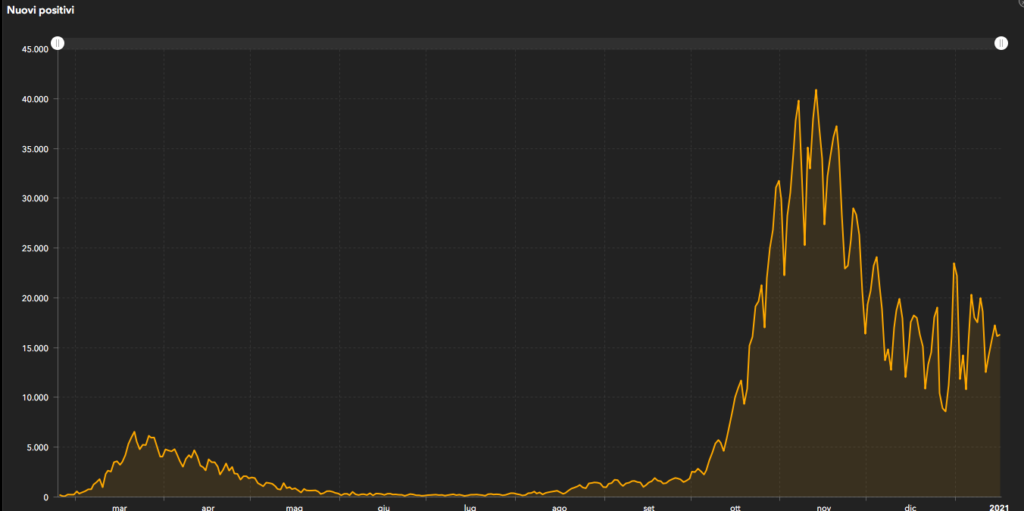Click the "set" month axis label
Image resolution: width=1024 pixels, height=511 pixels.
click(647, 507)
